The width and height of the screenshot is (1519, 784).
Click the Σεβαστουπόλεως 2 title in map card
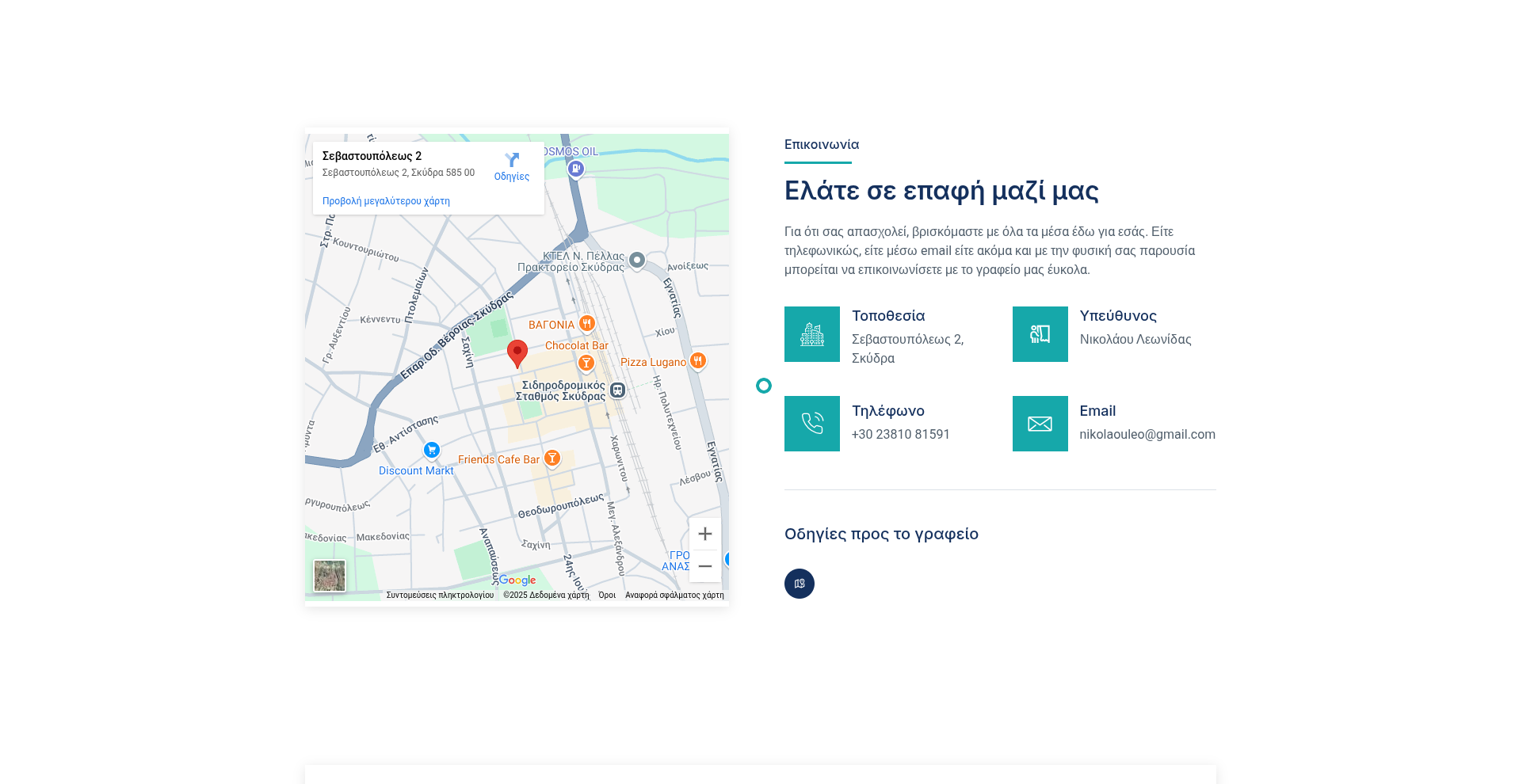point(372,156)
